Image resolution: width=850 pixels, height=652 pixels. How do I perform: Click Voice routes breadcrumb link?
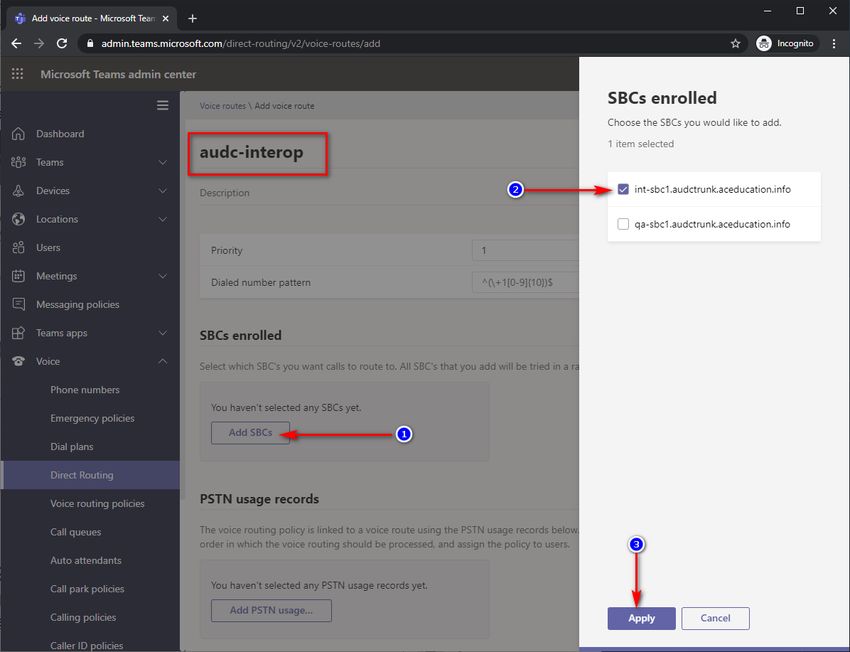tap(222, 106)
